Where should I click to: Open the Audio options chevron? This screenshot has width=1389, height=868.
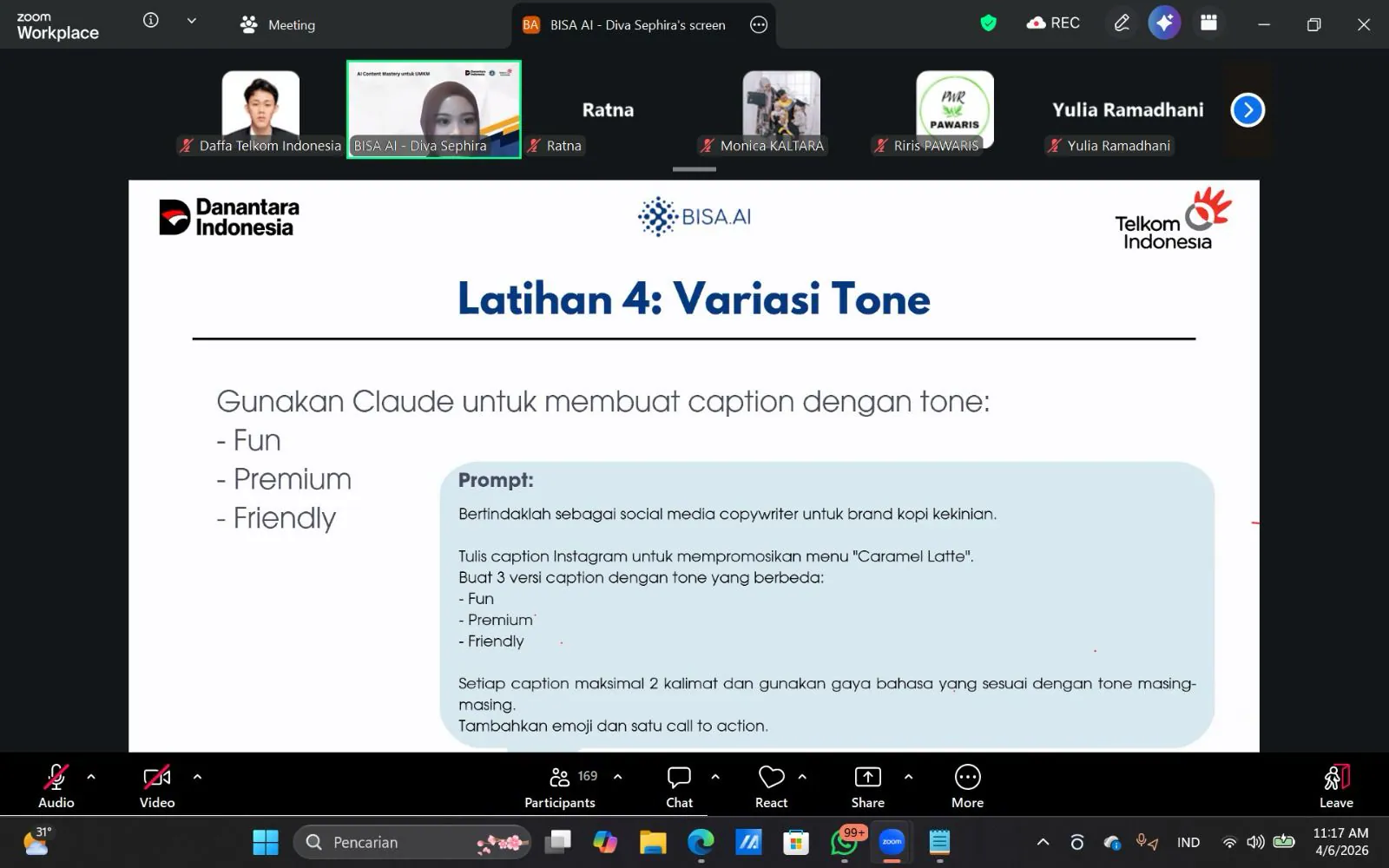point(89,776)
